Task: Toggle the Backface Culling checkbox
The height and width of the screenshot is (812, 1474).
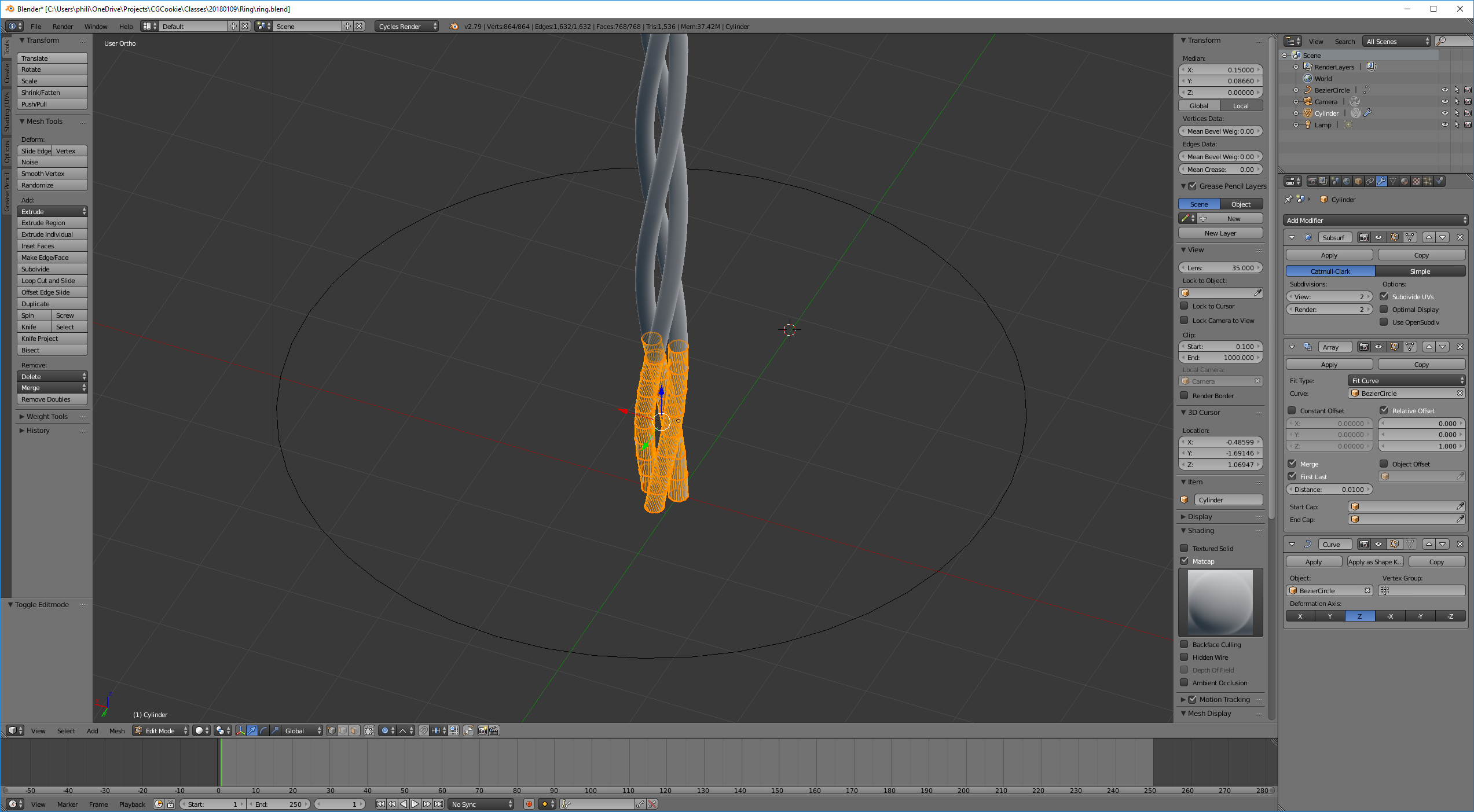Action: tap(1185, 644)
